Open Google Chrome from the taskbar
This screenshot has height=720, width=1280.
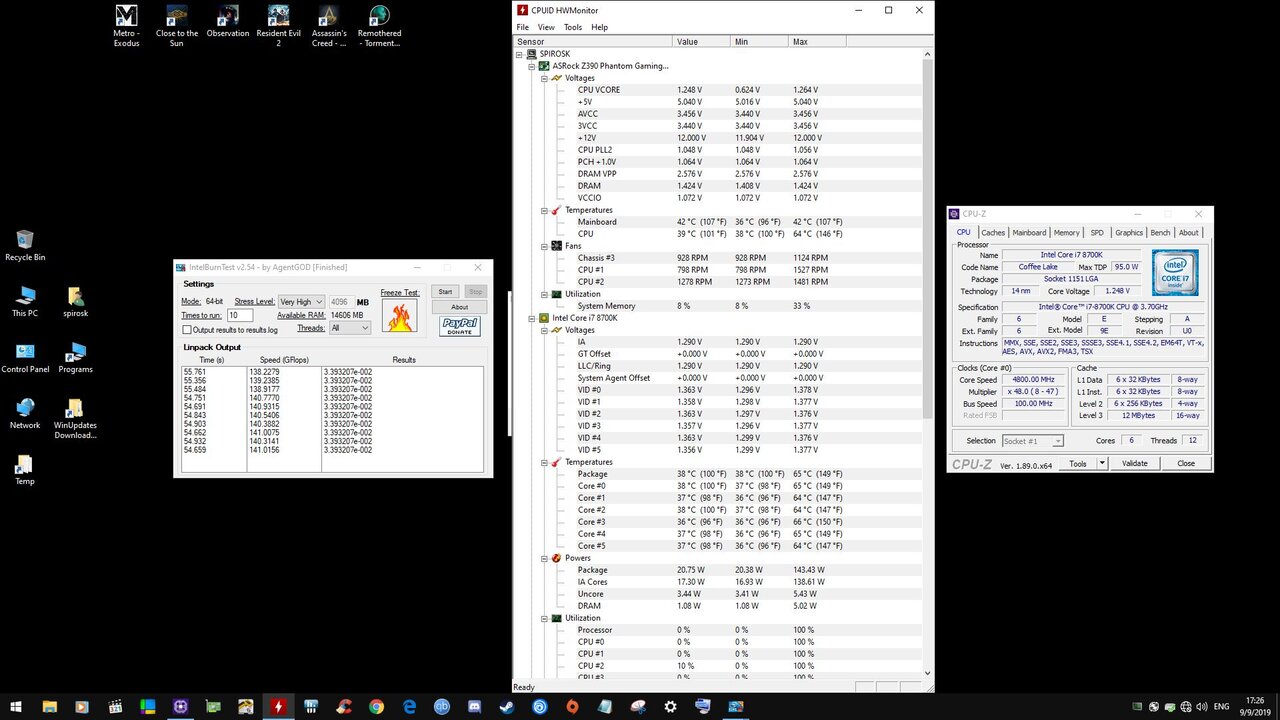pos(376,706)
